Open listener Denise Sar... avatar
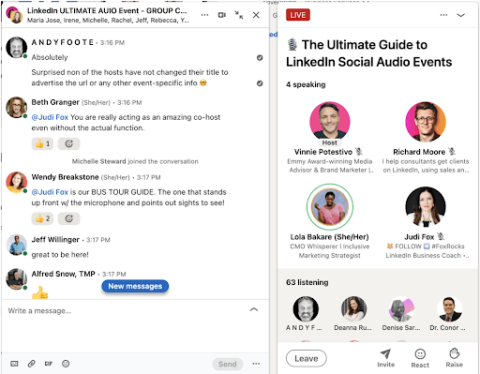Screen dimensions: 480x374 (x=402, y=309)
